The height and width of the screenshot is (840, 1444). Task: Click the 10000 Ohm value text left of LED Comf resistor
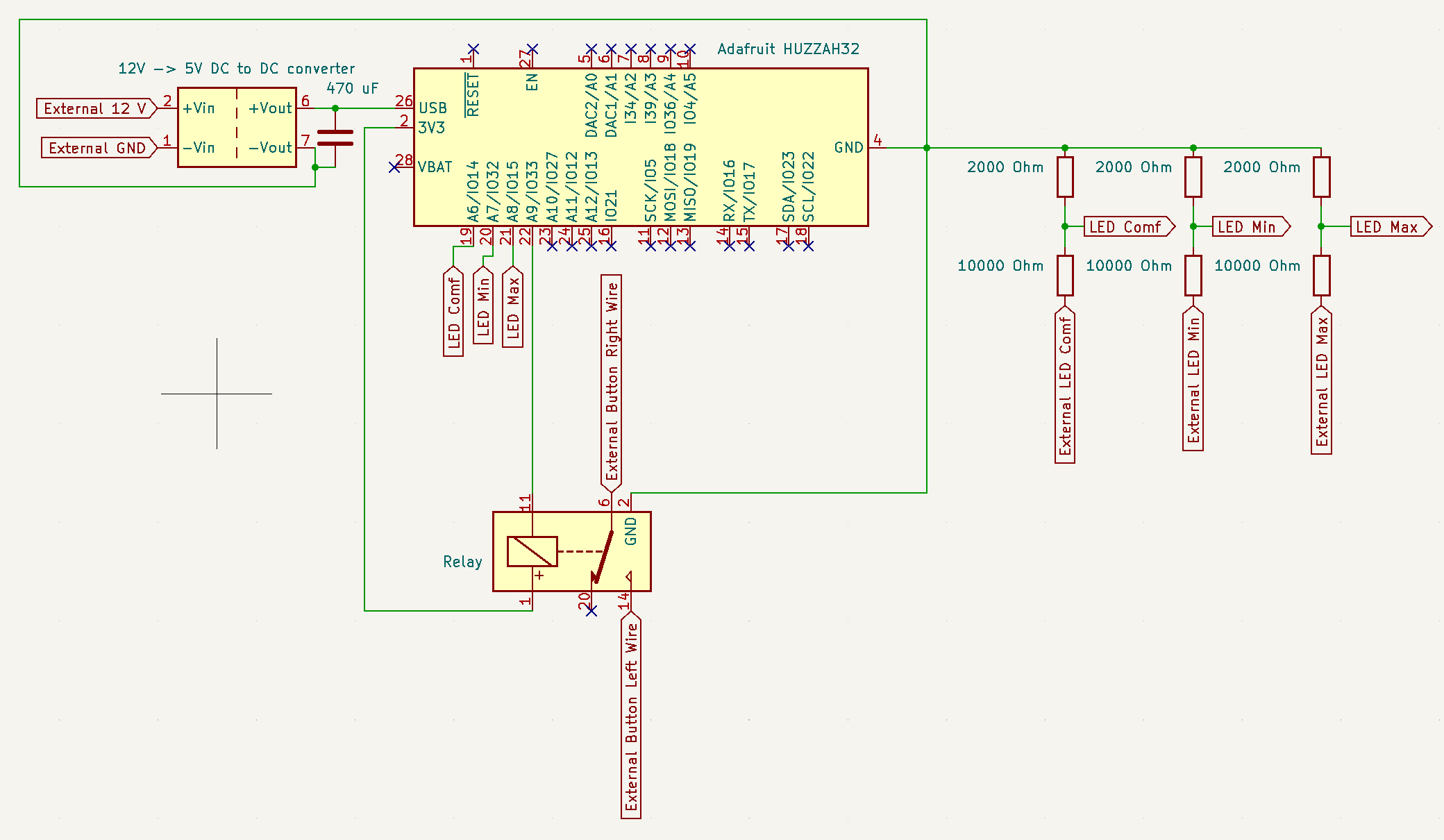pos(1000,266)
